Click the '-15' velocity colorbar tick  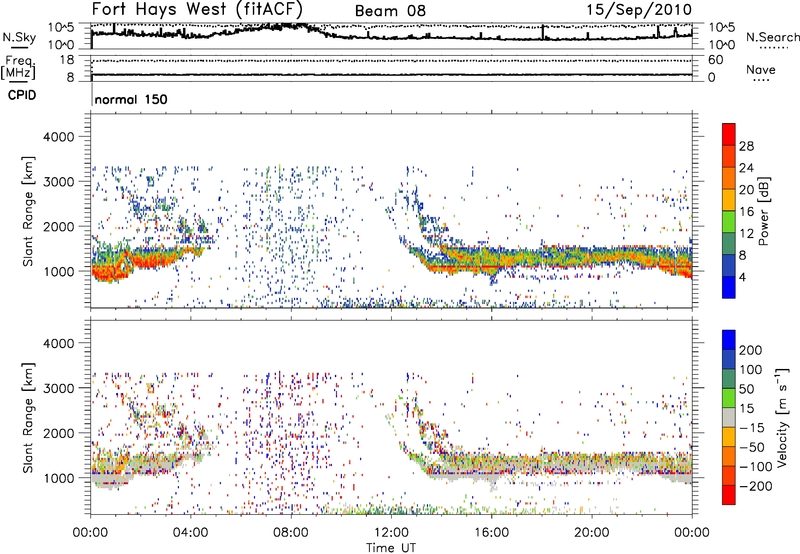coord(752,427)
